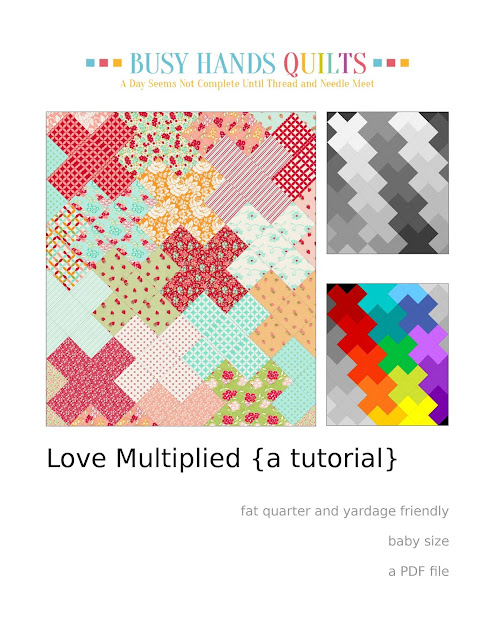Click the red square left of logo
Viewport: 495px width, 640px height.
tap(104, 63)
